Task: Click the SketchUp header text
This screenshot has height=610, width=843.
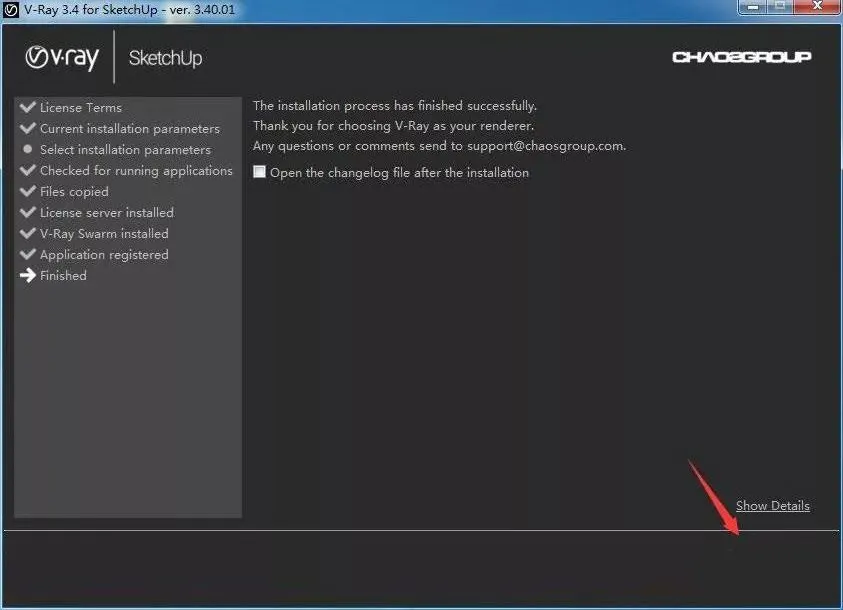Action: click(165, 58)
